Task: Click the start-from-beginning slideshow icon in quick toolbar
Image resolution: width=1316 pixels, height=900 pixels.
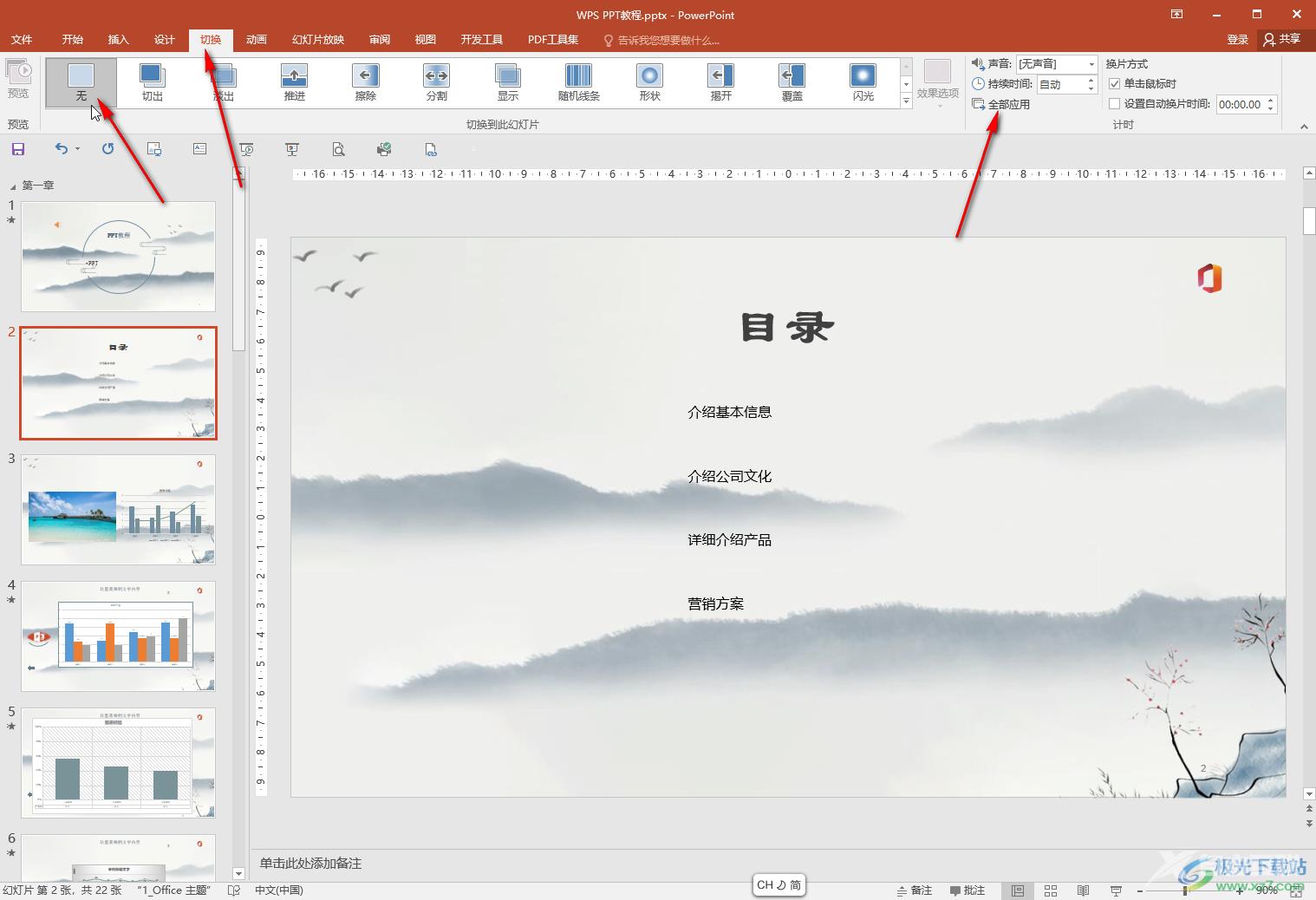Action: pos(246,149)
